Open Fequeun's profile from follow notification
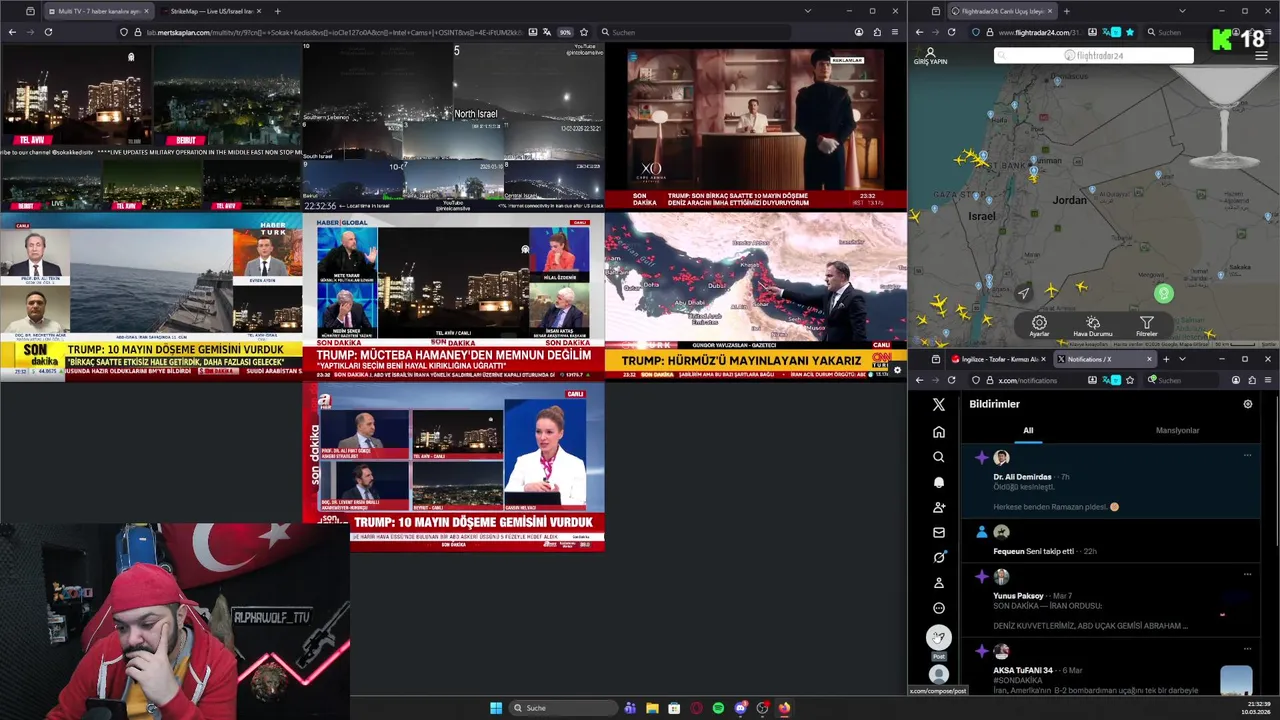Screen dimensions: 1280x720 [1008, 551]
